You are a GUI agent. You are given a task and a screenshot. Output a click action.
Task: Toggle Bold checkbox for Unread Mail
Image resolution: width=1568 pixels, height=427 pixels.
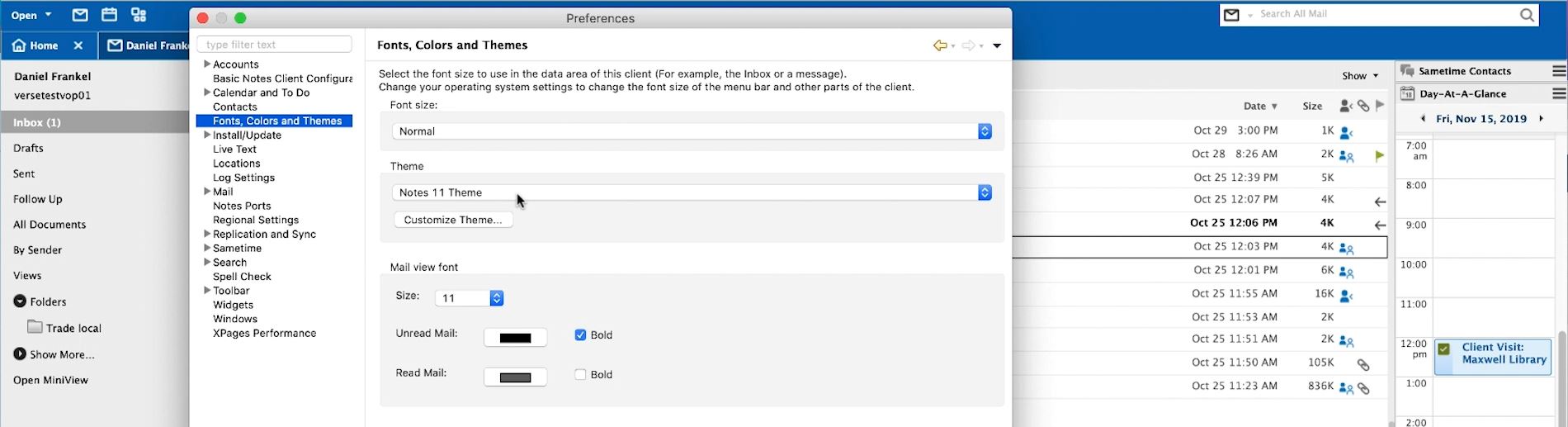[580, 334]
